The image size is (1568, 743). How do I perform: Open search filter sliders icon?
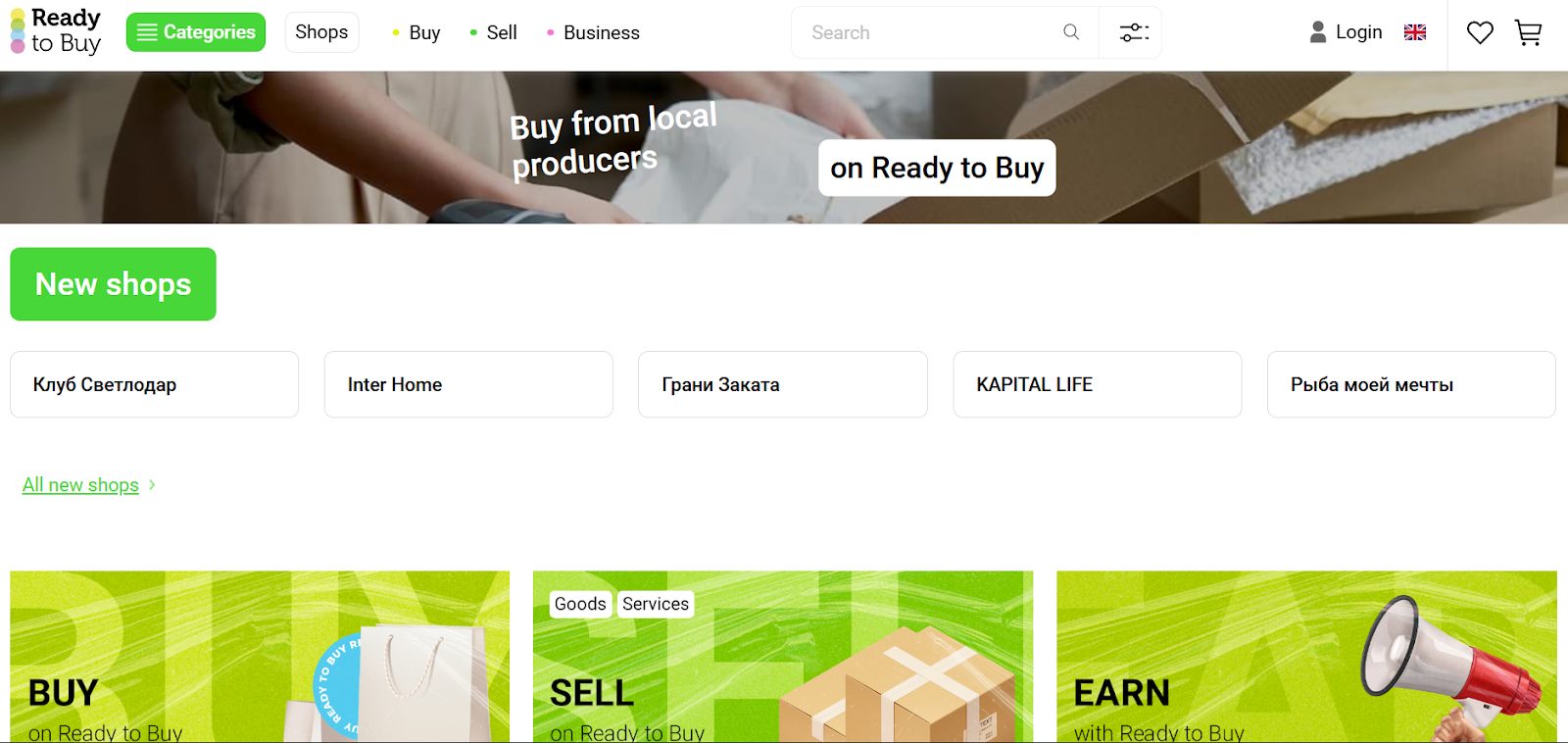[x=1134, y=32]
